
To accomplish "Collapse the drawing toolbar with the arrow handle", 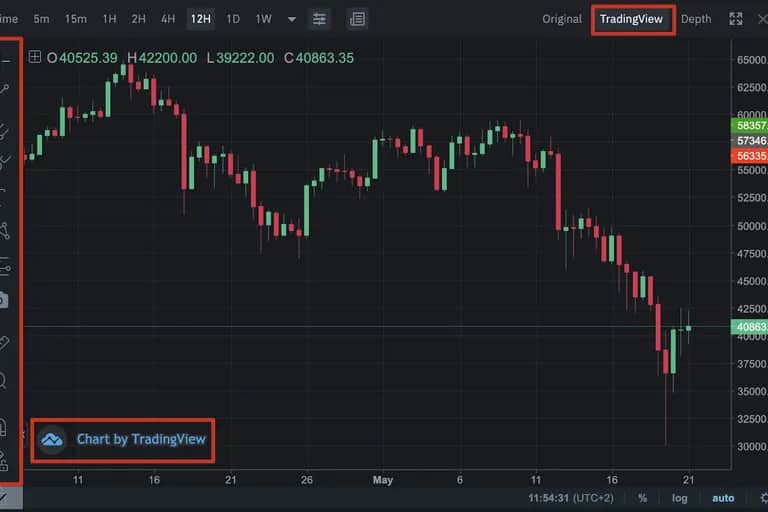I will (x=23, y=434).
